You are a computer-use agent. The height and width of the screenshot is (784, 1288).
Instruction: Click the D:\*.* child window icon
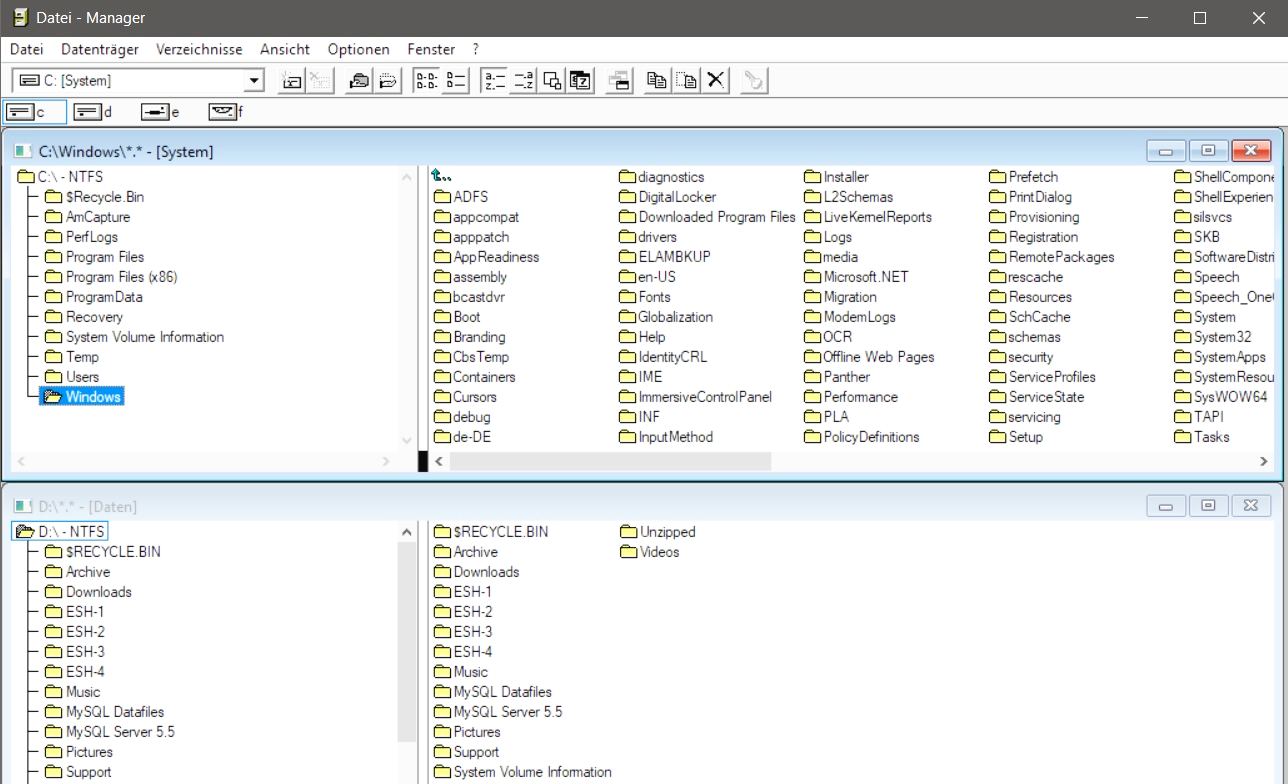click(23, 506)
